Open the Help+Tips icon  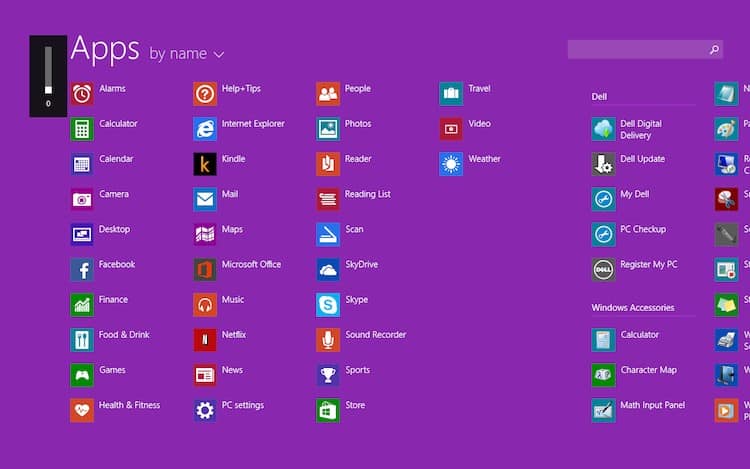[x=205, y=94]
